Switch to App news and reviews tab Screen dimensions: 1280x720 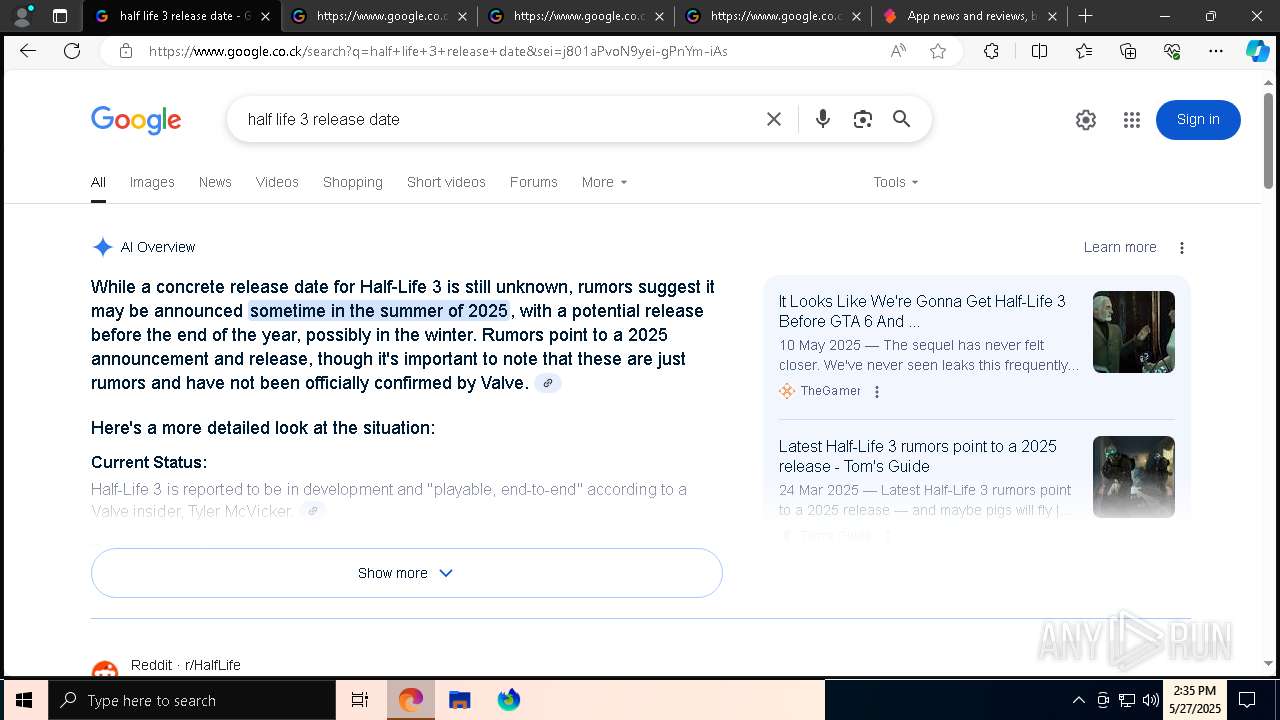pos(968,16)
